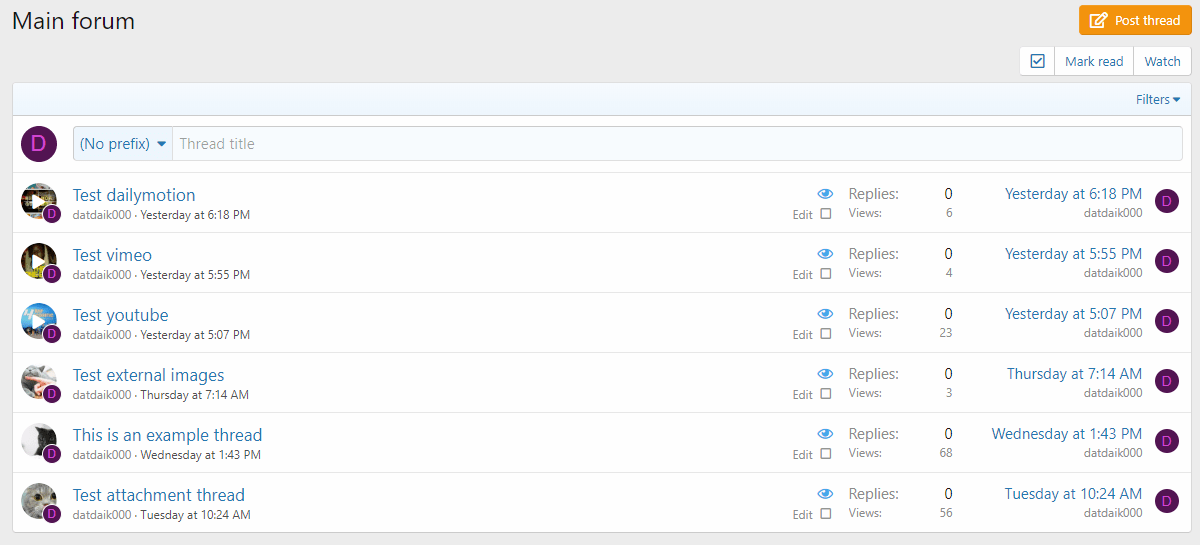
Task: Click the Mark read button
Action: point(1094,61)
